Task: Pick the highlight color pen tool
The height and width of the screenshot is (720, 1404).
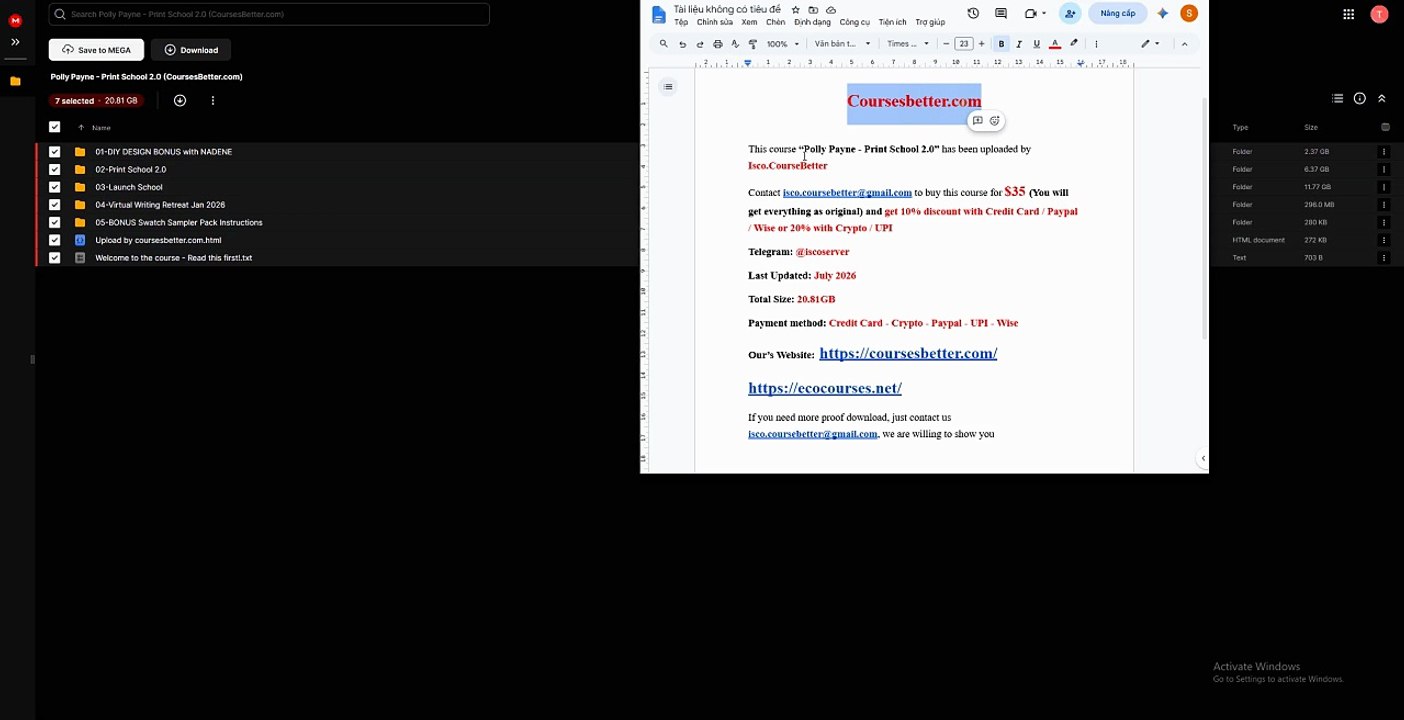Action: tap(1074, 44)
